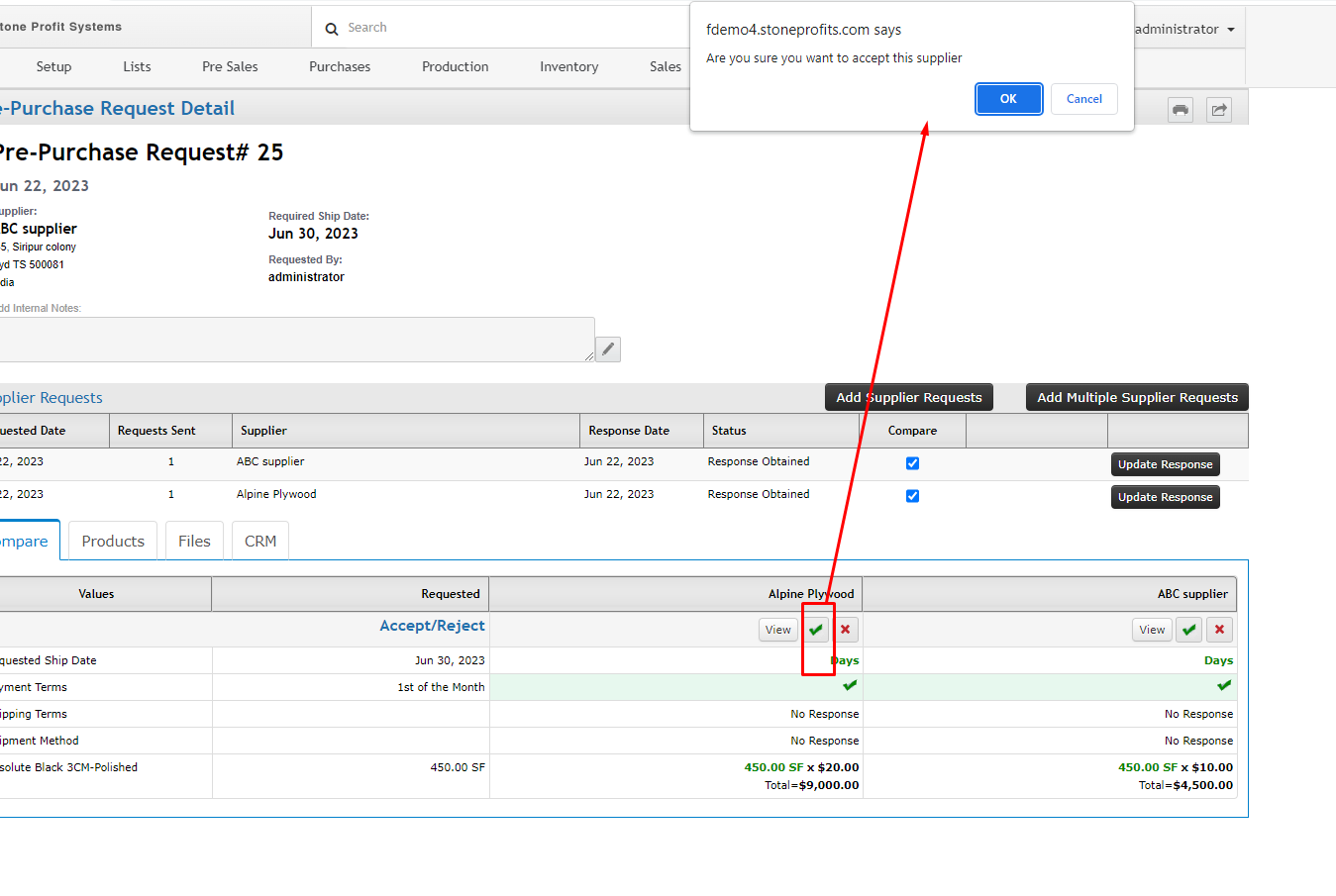This screenshot has width=1336, height=896.
Task: Dismiss dialog with Cancel button
Action: point(1084,99)
